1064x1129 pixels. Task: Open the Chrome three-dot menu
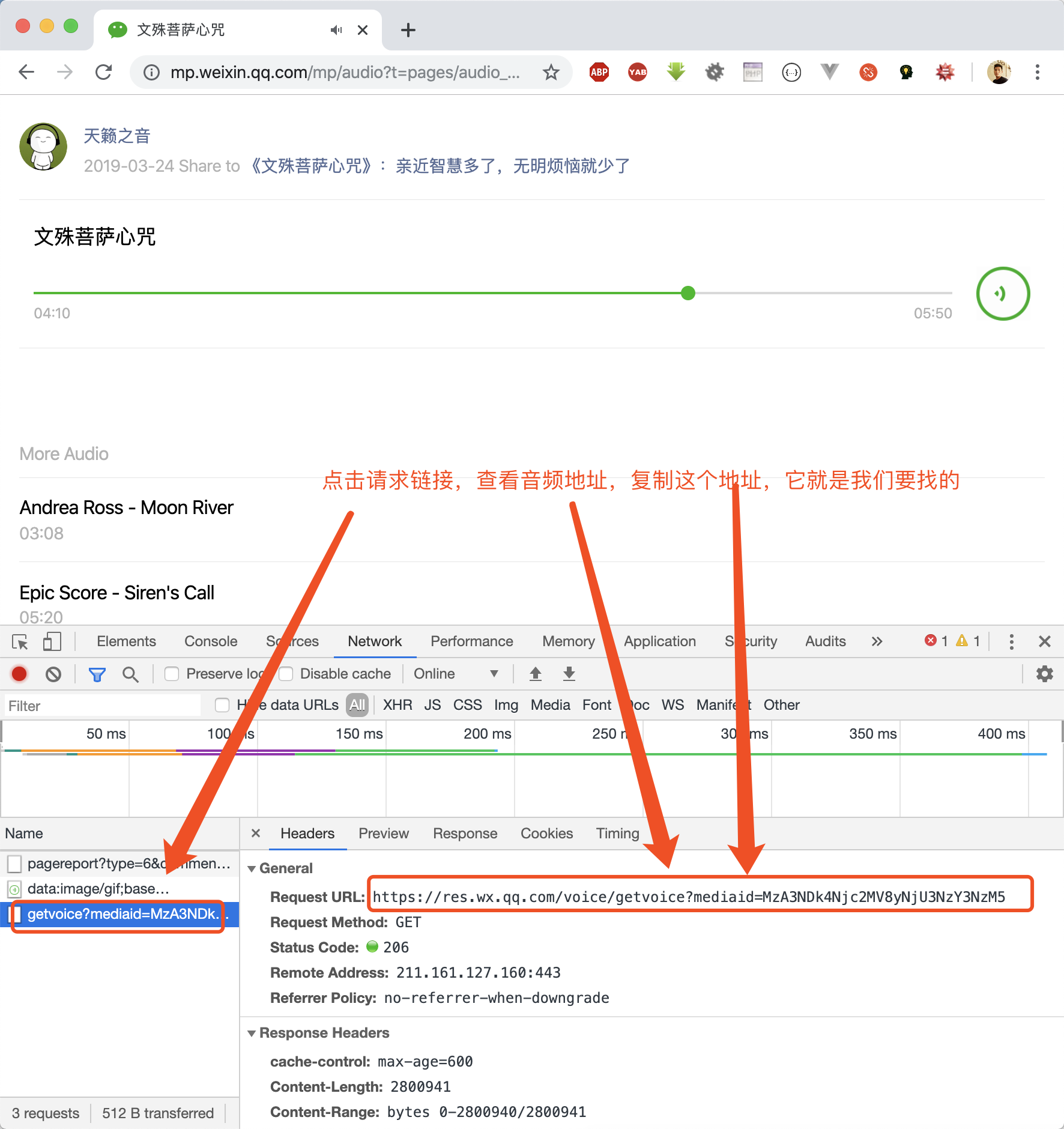click(x=1037, y=72)
